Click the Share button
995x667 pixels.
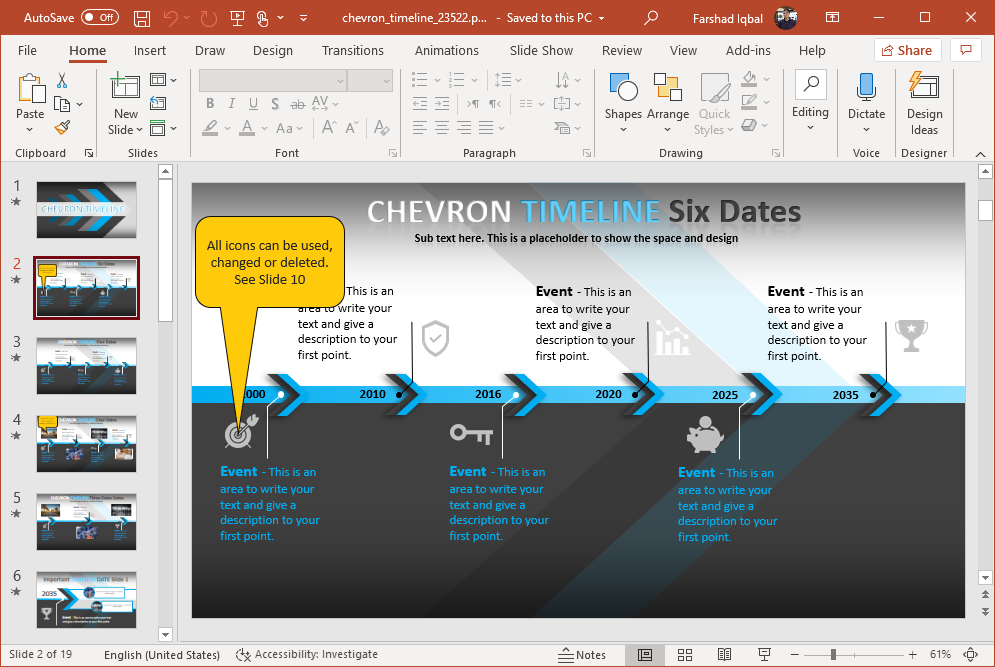tap(905, 50)
